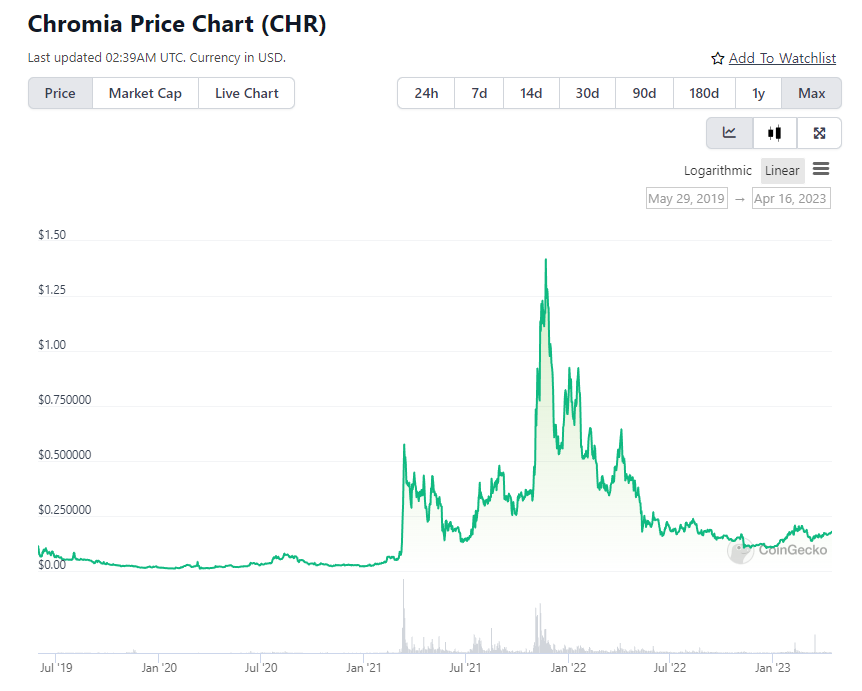The width and height of the screenshot is (862, 691).
Task: Open fullscreen chart view icon
Action: click(819, 133)
